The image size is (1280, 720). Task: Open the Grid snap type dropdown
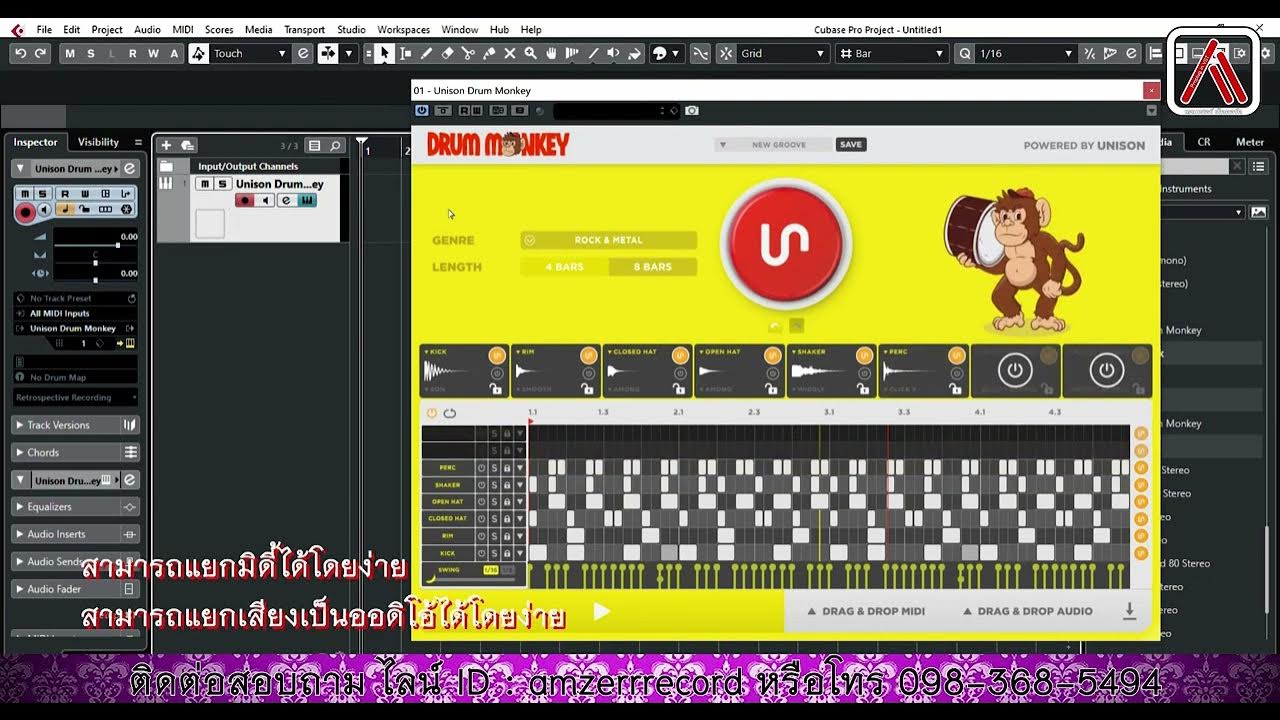(782, 53)
